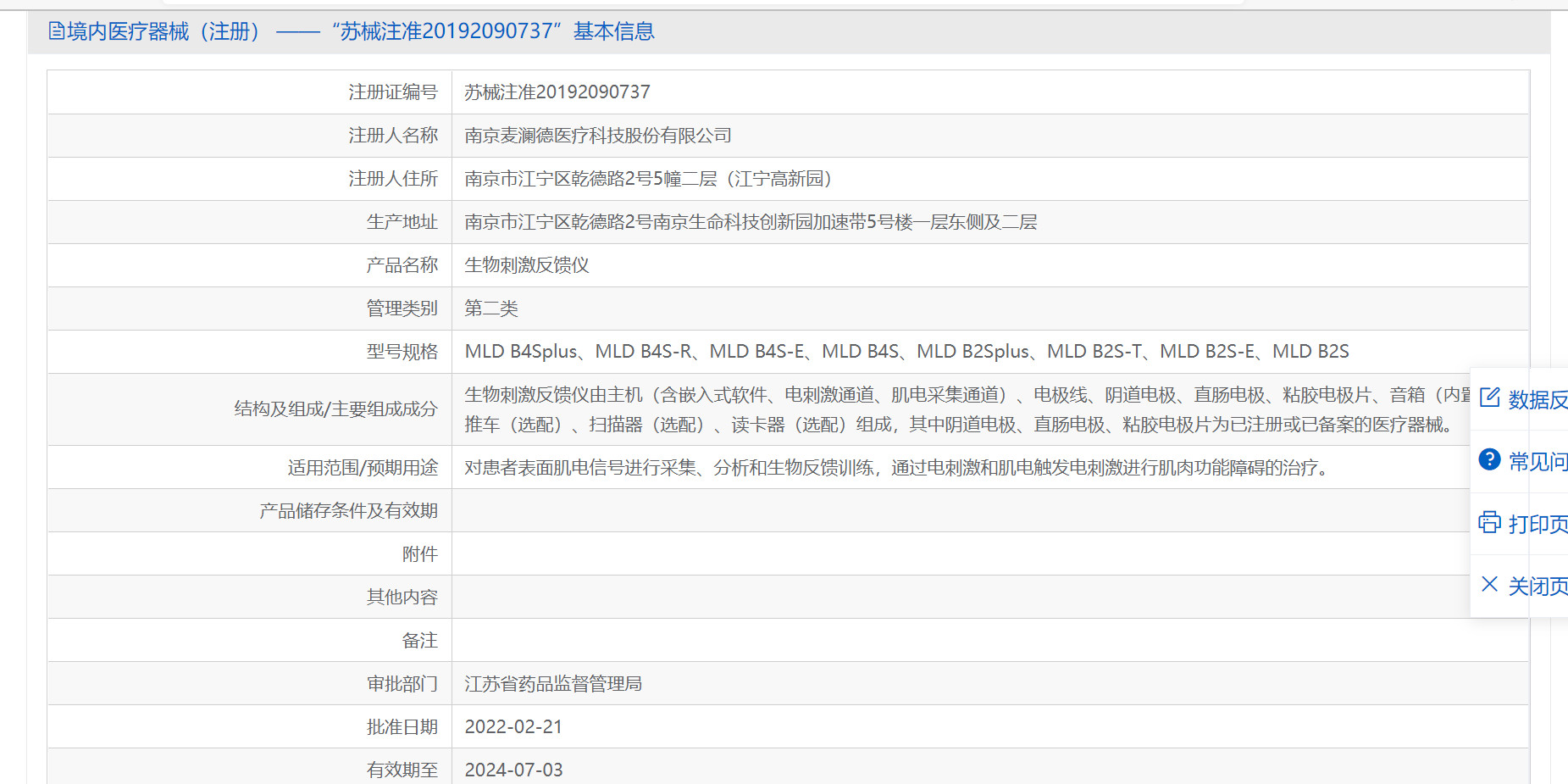1568x784 pixels.
Task: Select production address with 加速带5号楼 text
Action: point(751,221)
